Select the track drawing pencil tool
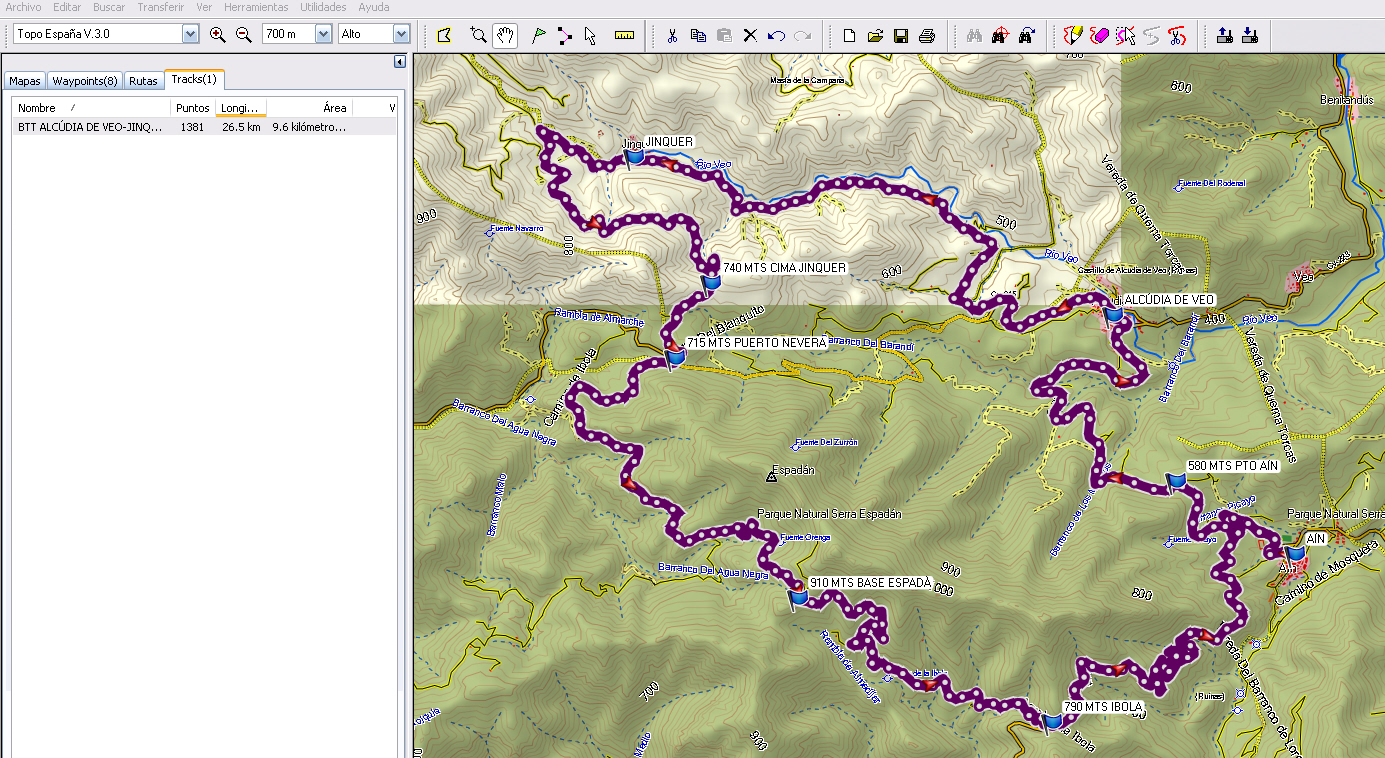Image resolution: width=1385 pixels, height=758 pixels. click(x=1072, y=35)
